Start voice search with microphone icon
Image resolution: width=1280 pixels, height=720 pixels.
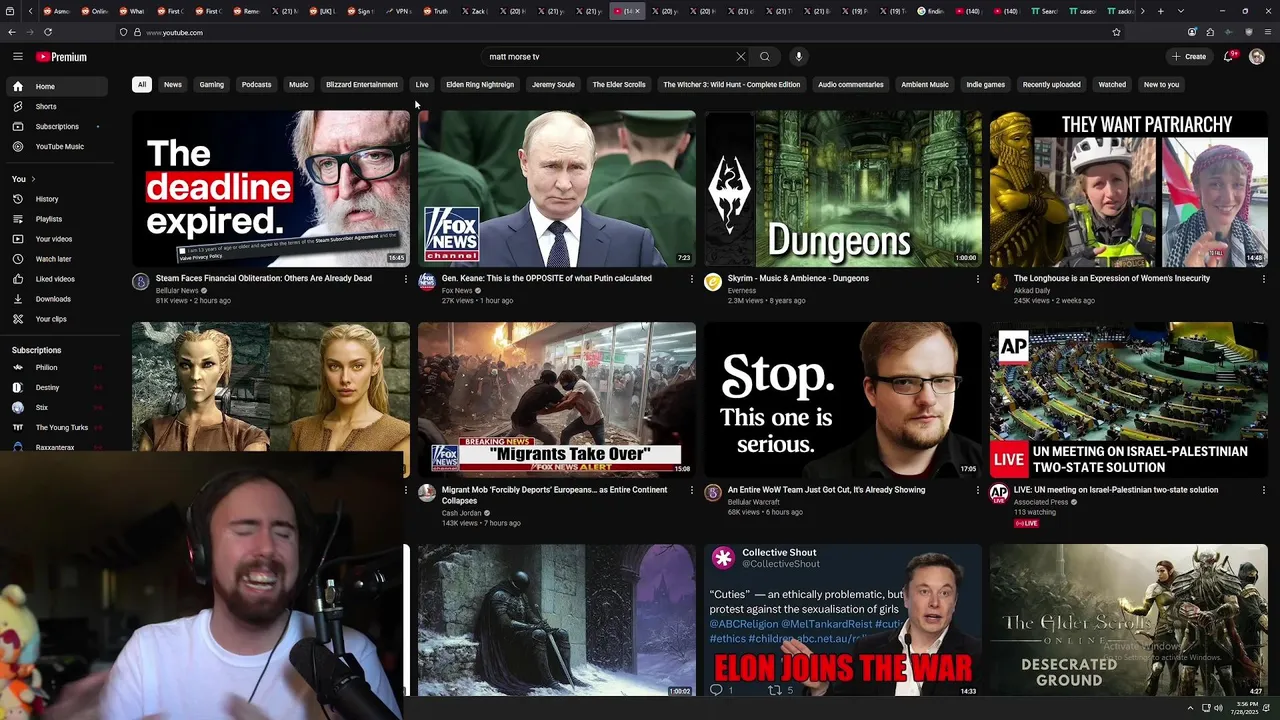click(798, 57)
